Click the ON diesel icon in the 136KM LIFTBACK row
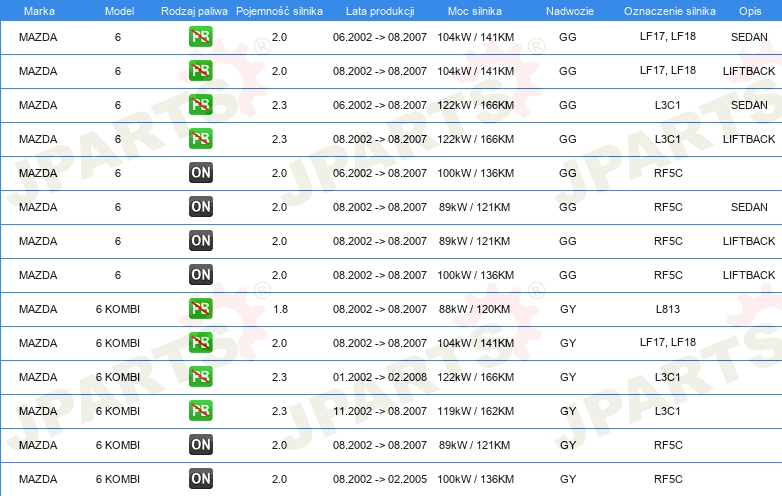Image resolution: width=782 pixels, height=496 pixels. pos(200,274)
